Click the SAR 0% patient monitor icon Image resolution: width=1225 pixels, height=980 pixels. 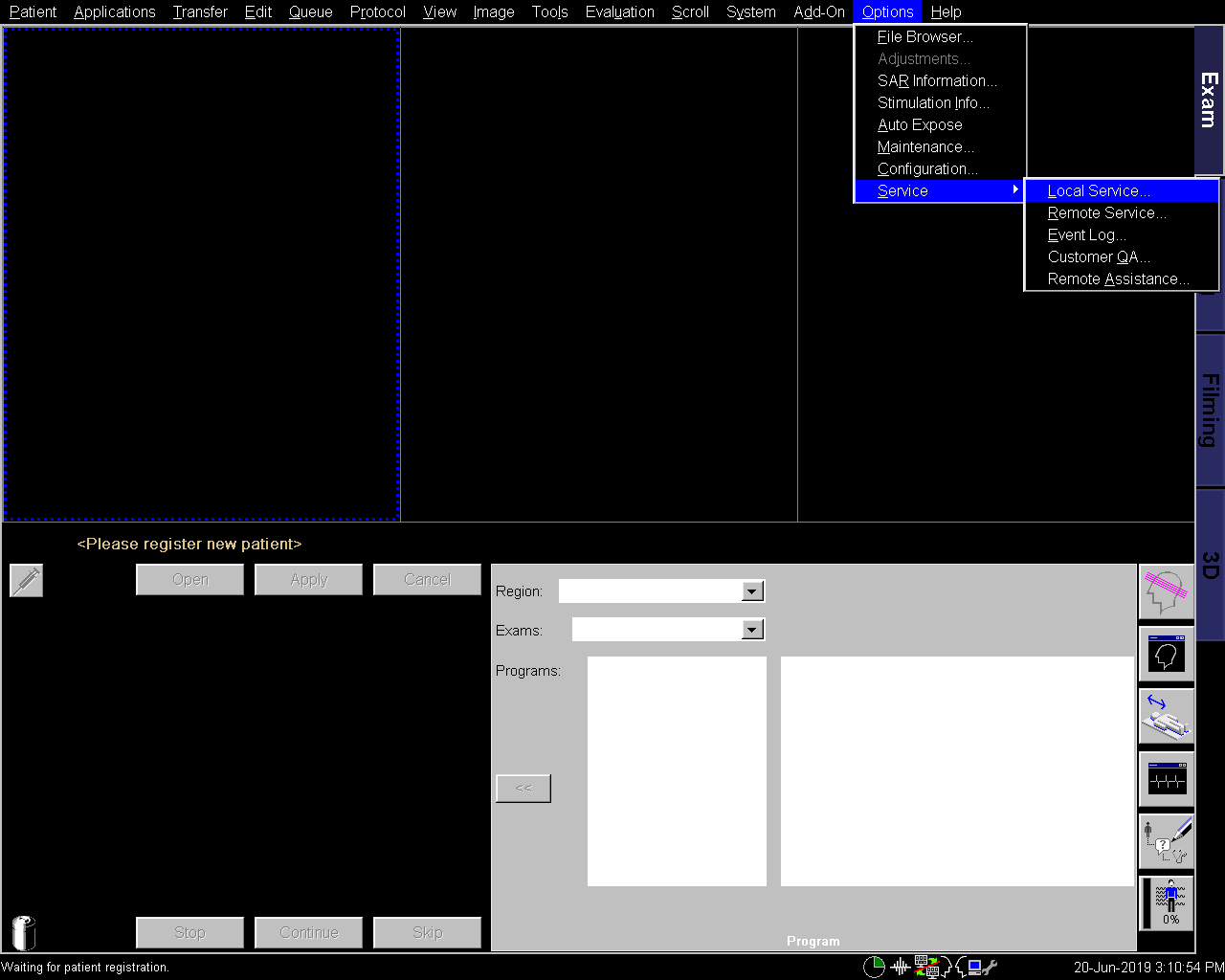[x=1166, y=903]
